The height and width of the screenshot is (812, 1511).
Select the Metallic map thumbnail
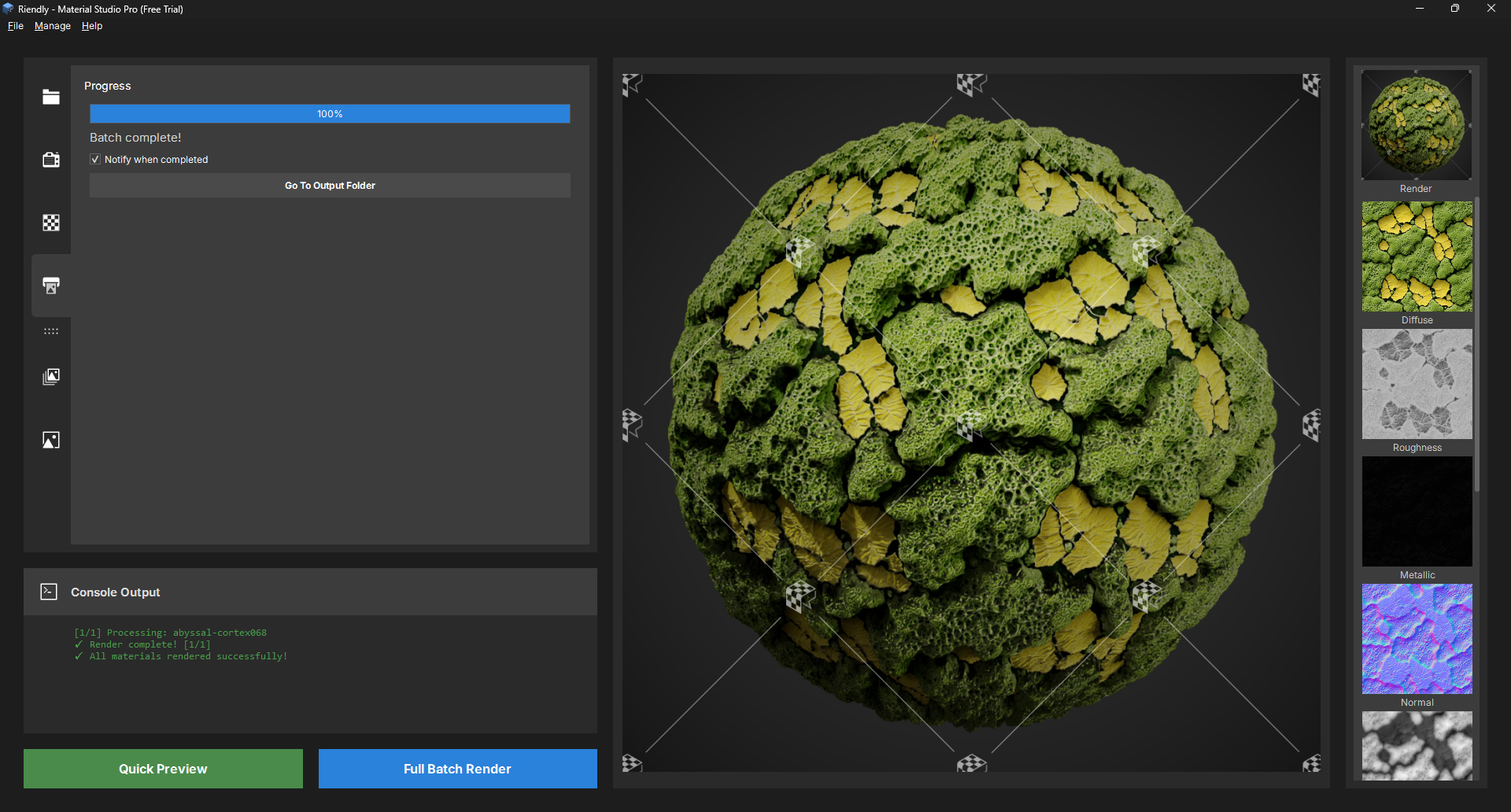[1417, 511]
